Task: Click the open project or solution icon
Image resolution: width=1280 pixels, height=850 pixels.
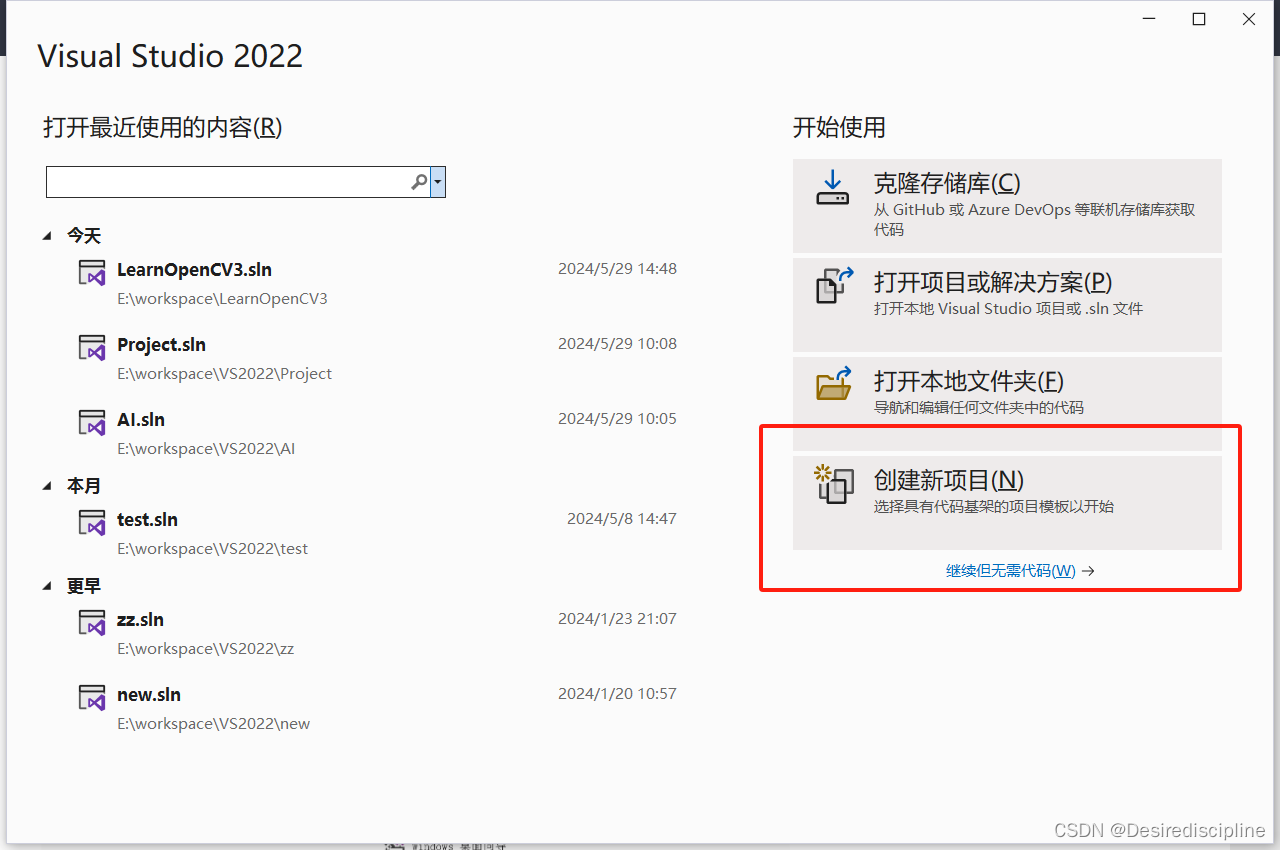Action: (835, 285)
